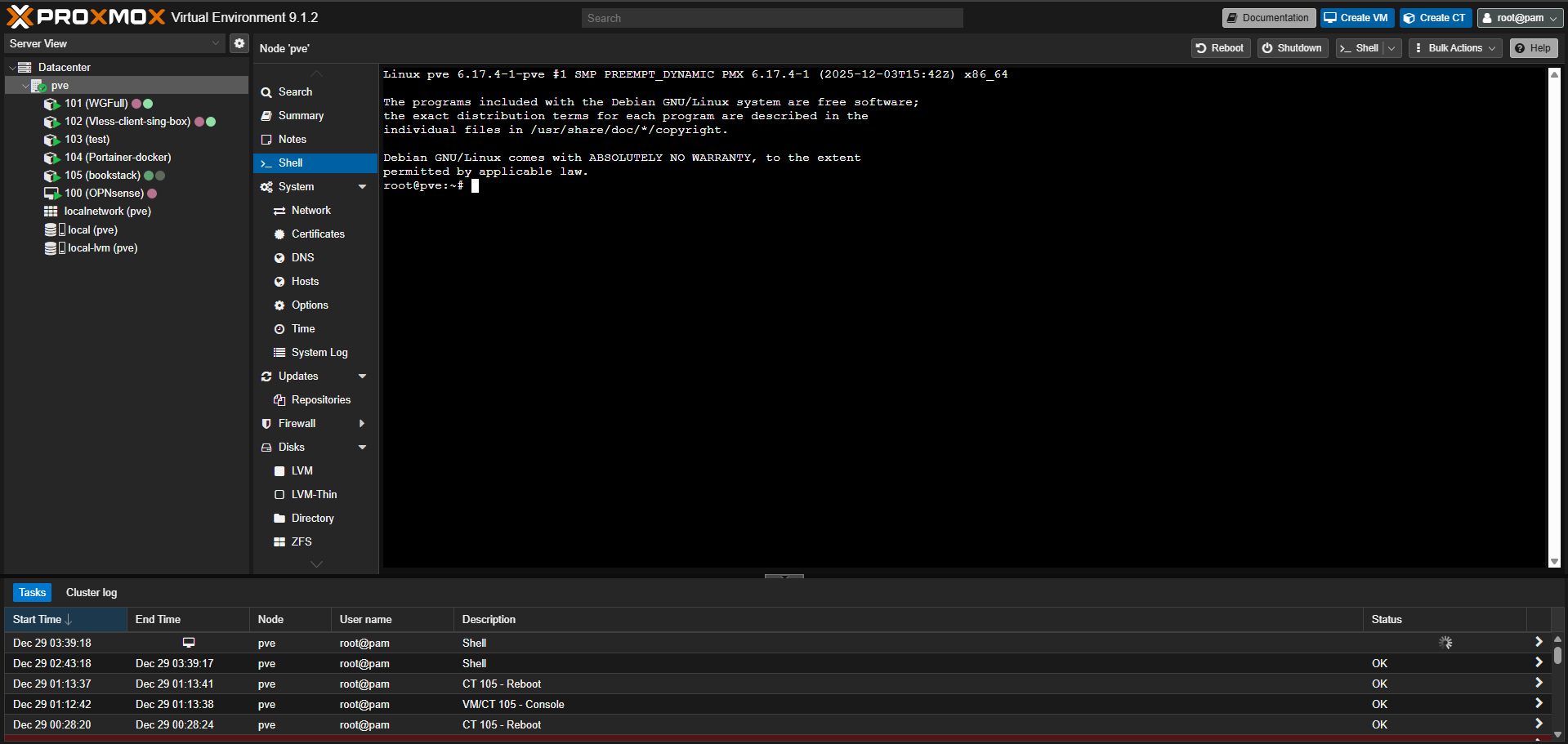Focus the top Search field
Viewport: 1568px width, 744px height.
point(772,18)
